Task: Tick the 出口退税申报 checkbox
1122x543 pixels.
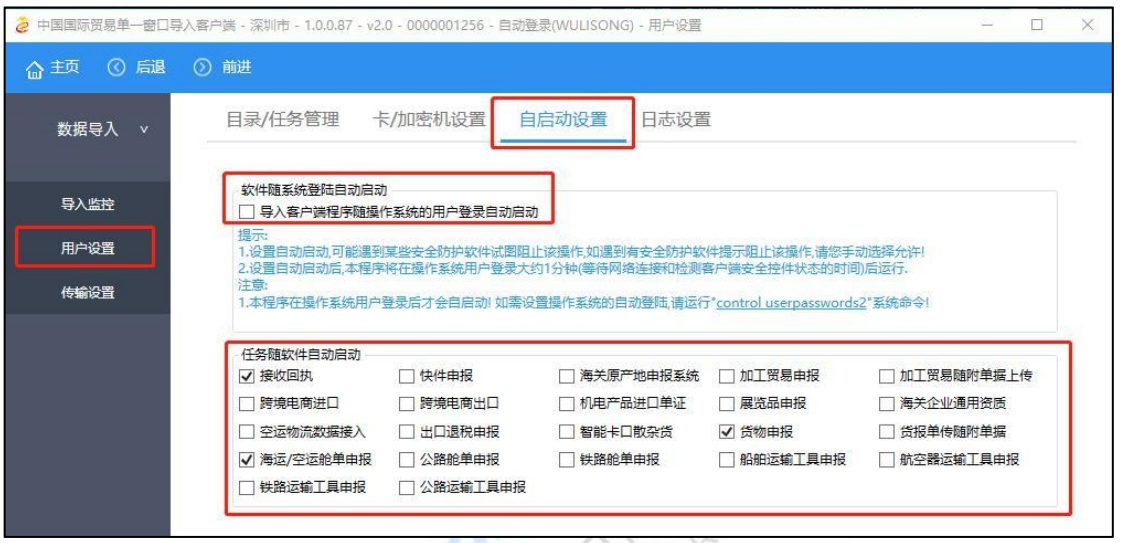Action: click(x=407, y=432)
